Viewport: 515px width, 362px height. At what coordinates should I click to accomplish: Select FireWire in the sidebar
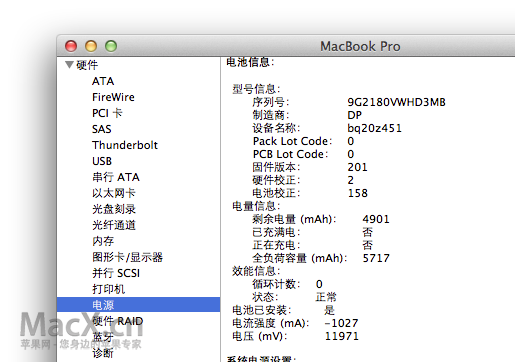pos(113,97)
